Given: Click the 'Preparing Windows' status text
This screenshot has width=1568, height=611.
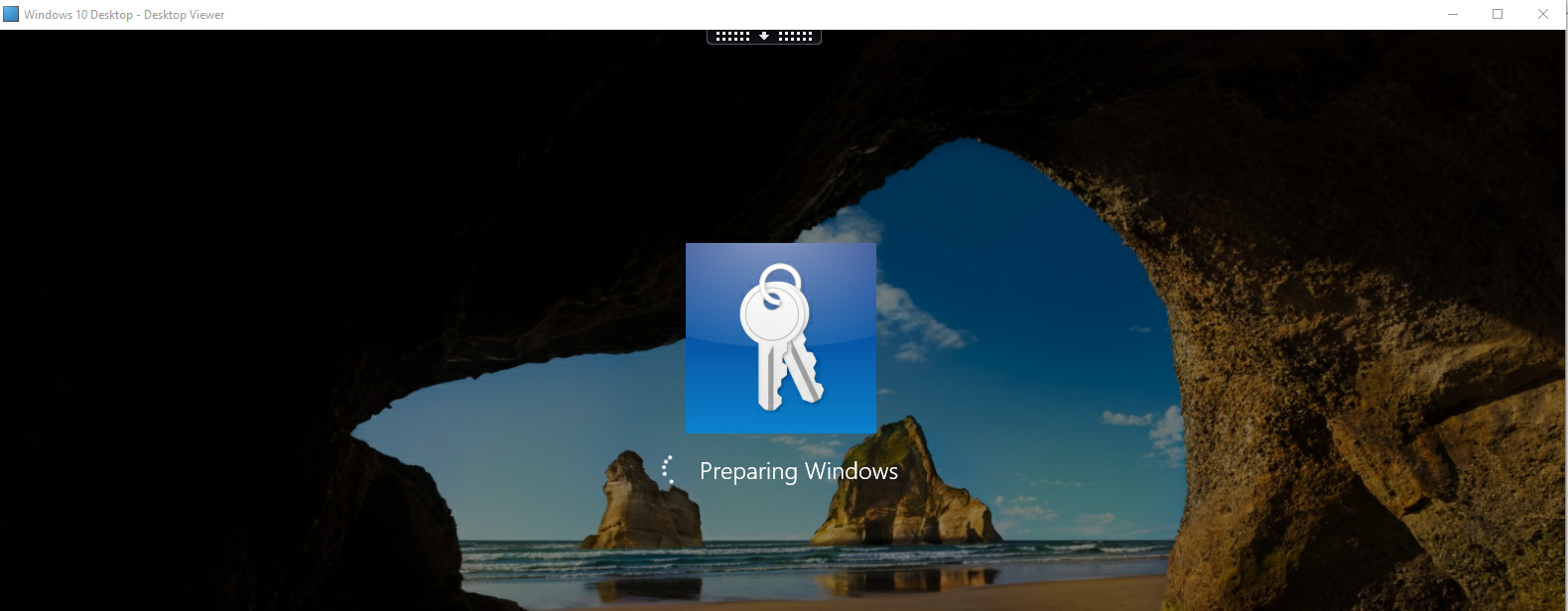Looking at the screenshot, I should (799, 471).
